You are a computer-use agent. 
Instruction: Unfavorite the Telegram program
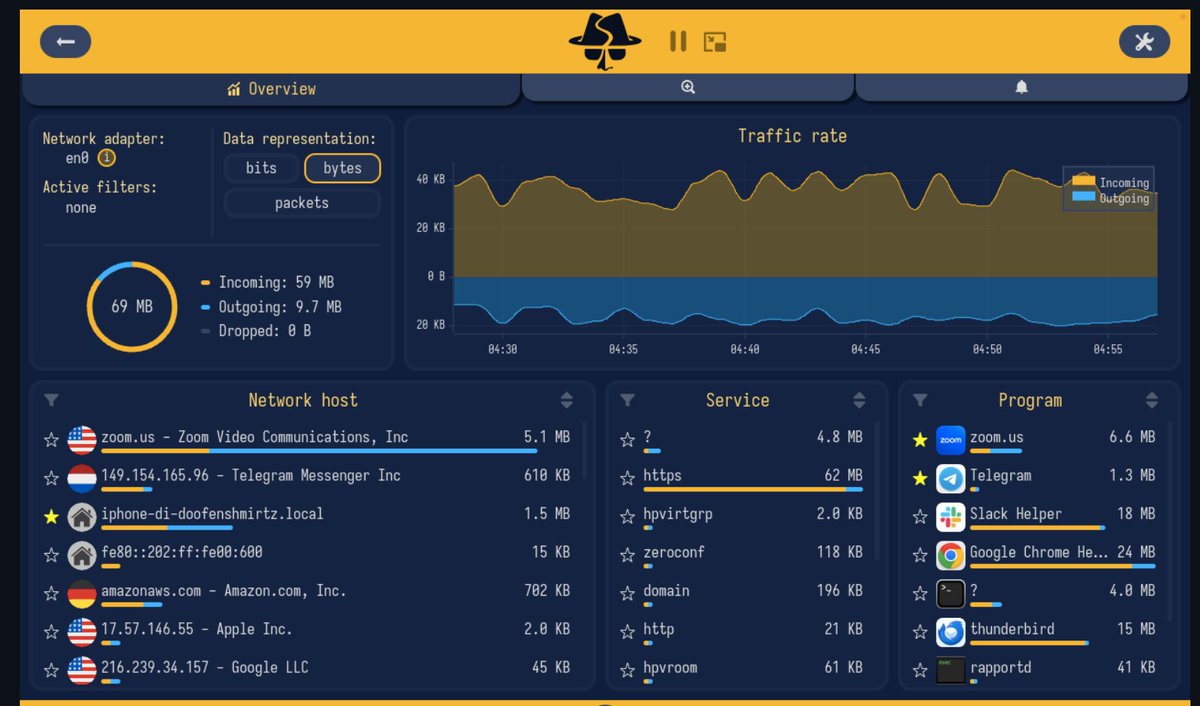(920, 478)
